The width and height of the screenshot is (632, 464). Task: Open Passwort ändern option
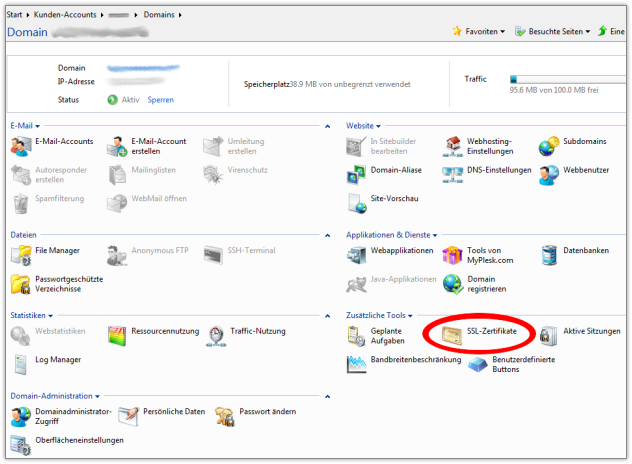[223, 412]
